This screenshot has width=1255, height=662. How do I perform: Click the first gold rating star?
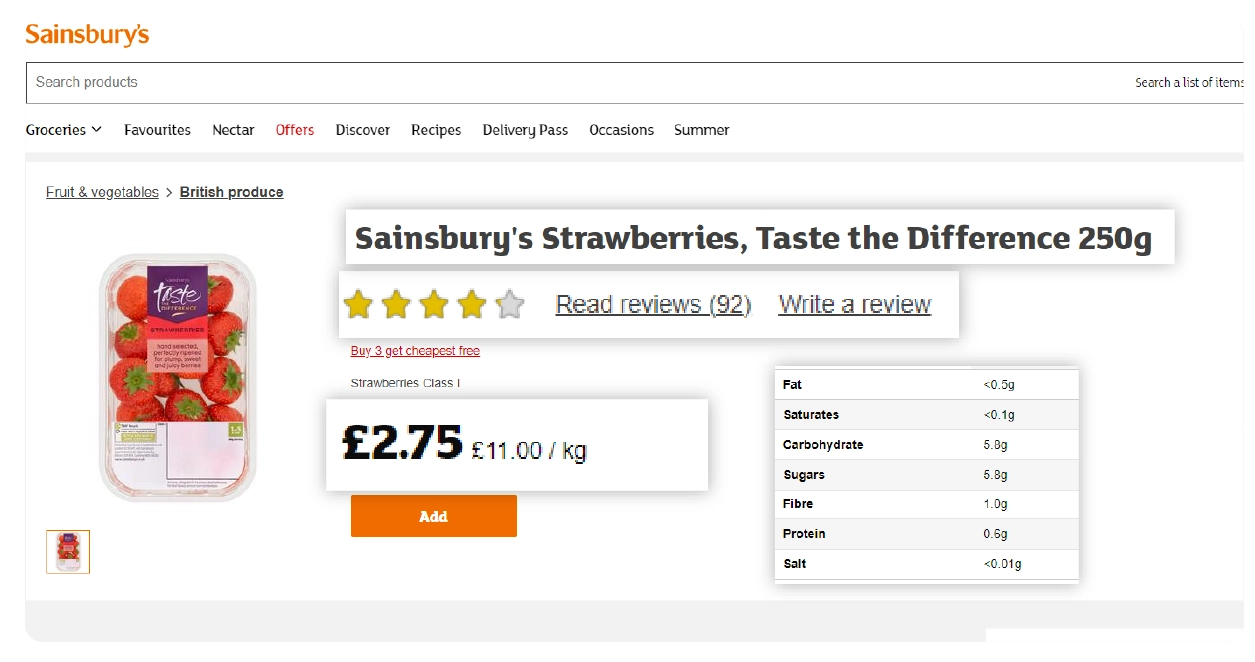pyautogui.click(x=358, y=304)
